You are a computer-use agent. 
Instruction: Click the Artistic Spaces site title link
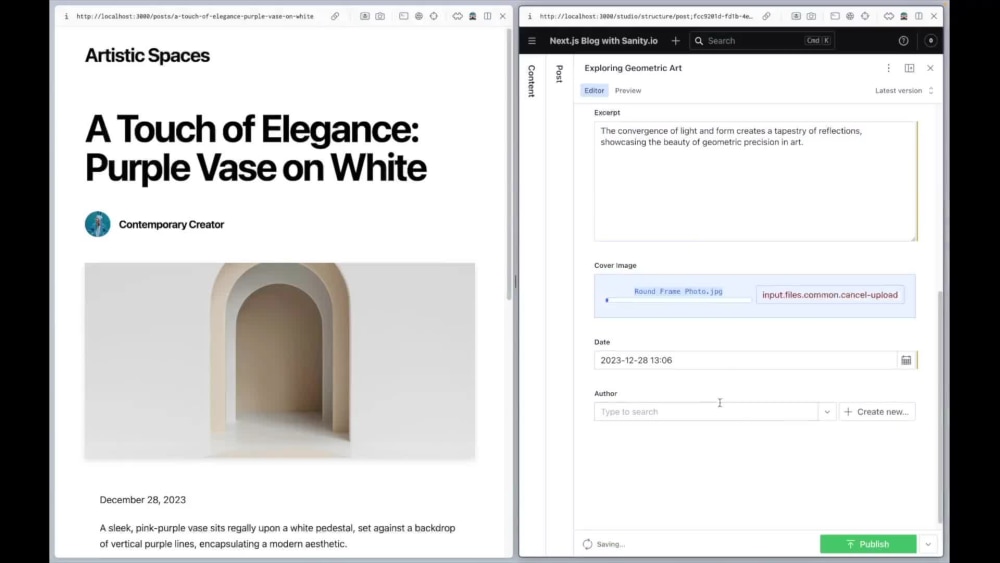(x=147, y=55)
